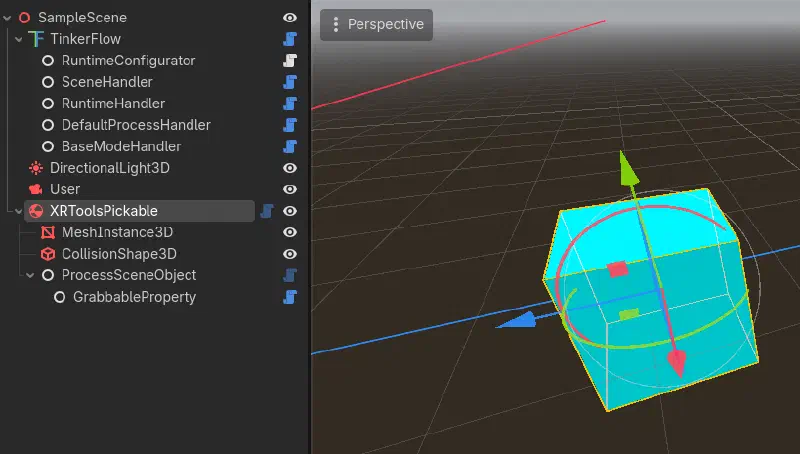The image size is (800, 454).
Task: Click the green Y-axis gizmo arrow
Action: pyautogui.click(x=628, y=169)
